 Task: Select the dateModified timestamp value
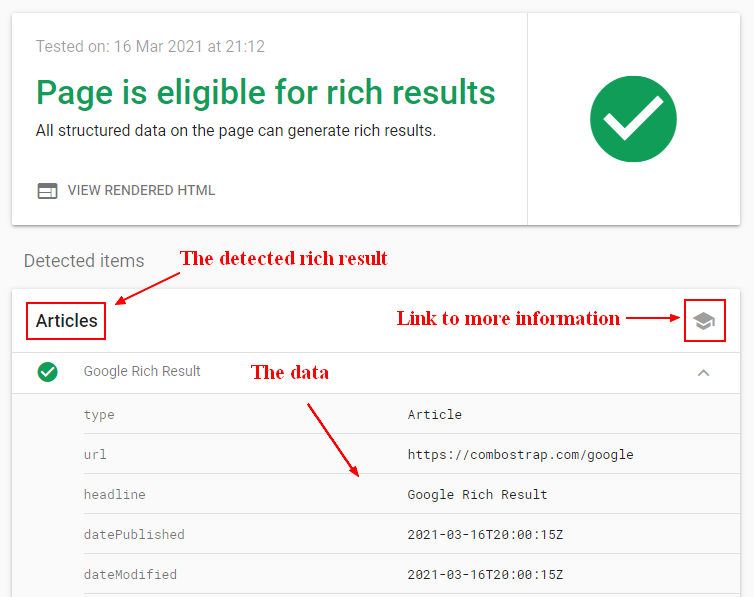pos(485,574)
